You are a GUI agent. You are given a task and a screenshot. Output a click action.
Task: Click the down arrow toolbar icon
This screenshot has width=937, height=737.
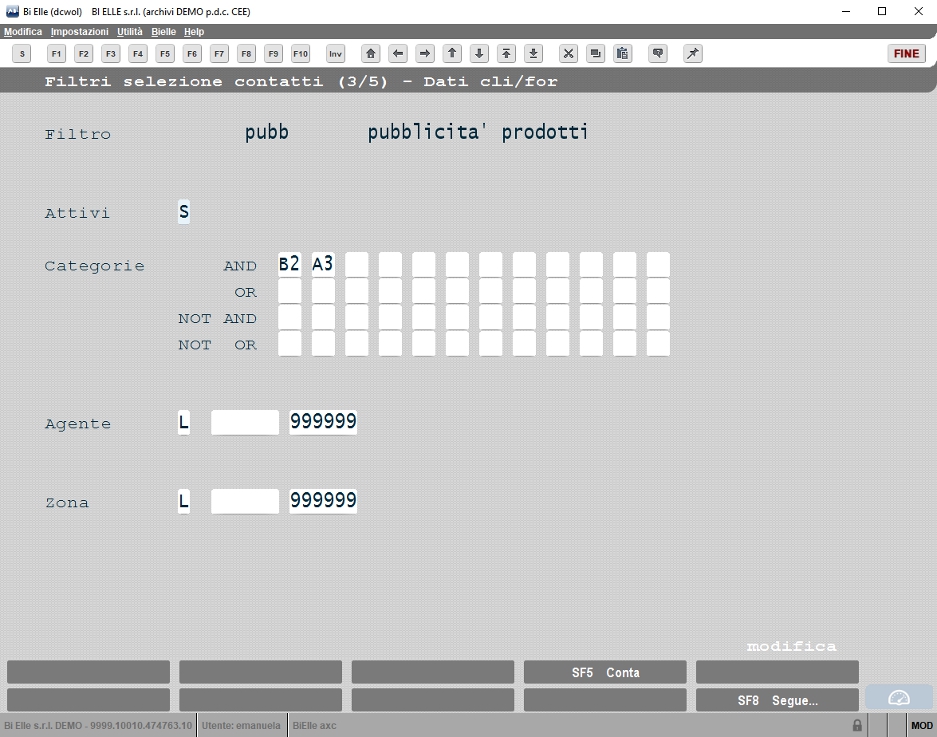click(479, 54)
